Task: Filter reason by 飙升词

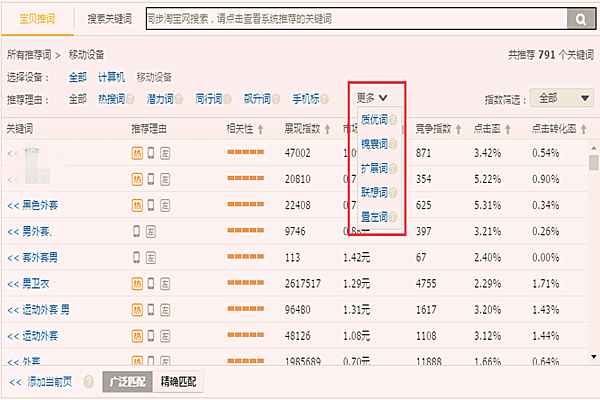Action: (257, 99)
